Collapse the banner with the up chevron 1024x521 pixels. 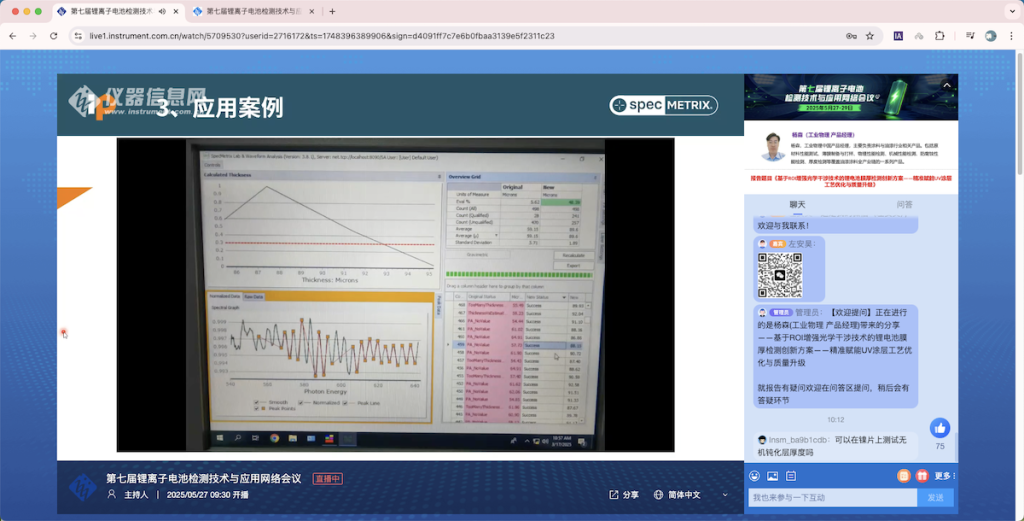click(x=947, y=85)
